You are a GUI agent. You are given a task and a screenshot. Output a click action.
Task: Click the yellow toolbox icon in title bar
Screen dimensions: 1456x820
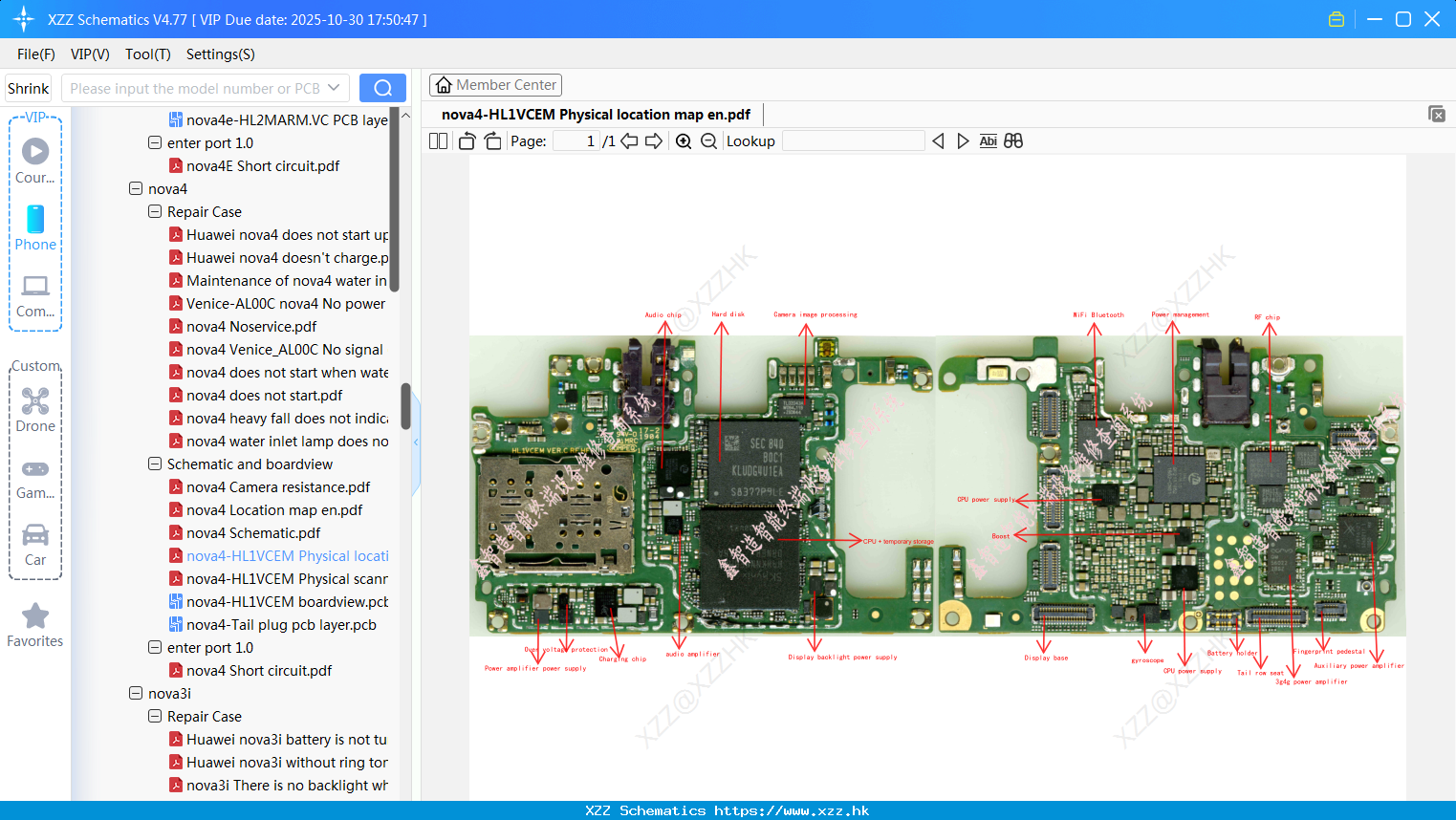(1336, 19)
